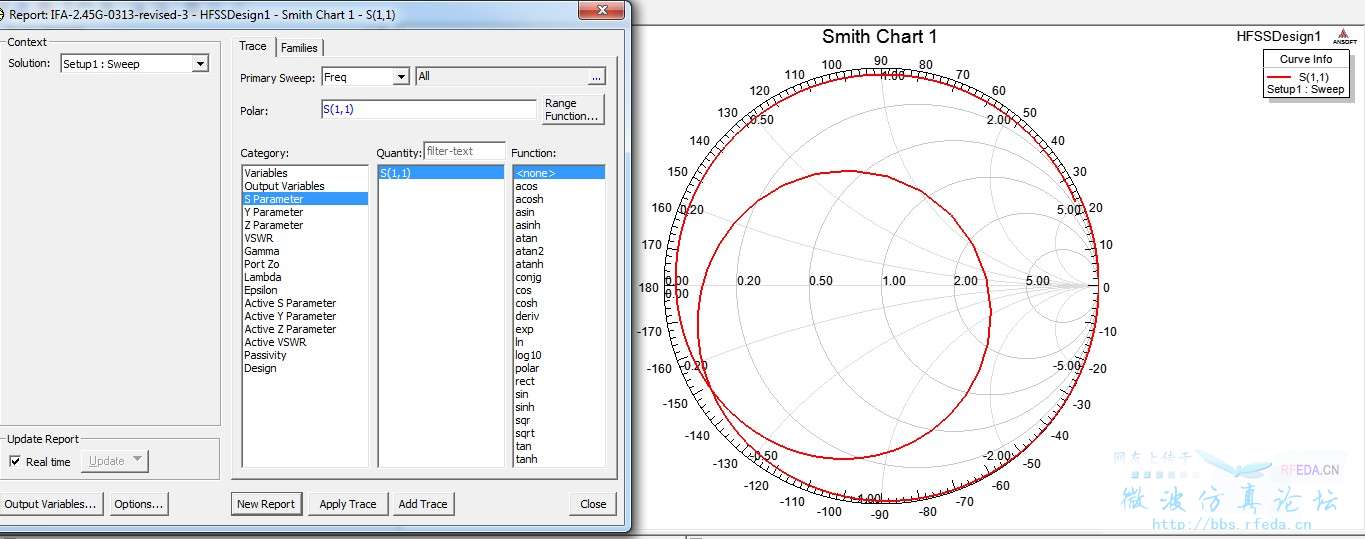
Task: Select Lambda category
Action: point(305,277)
